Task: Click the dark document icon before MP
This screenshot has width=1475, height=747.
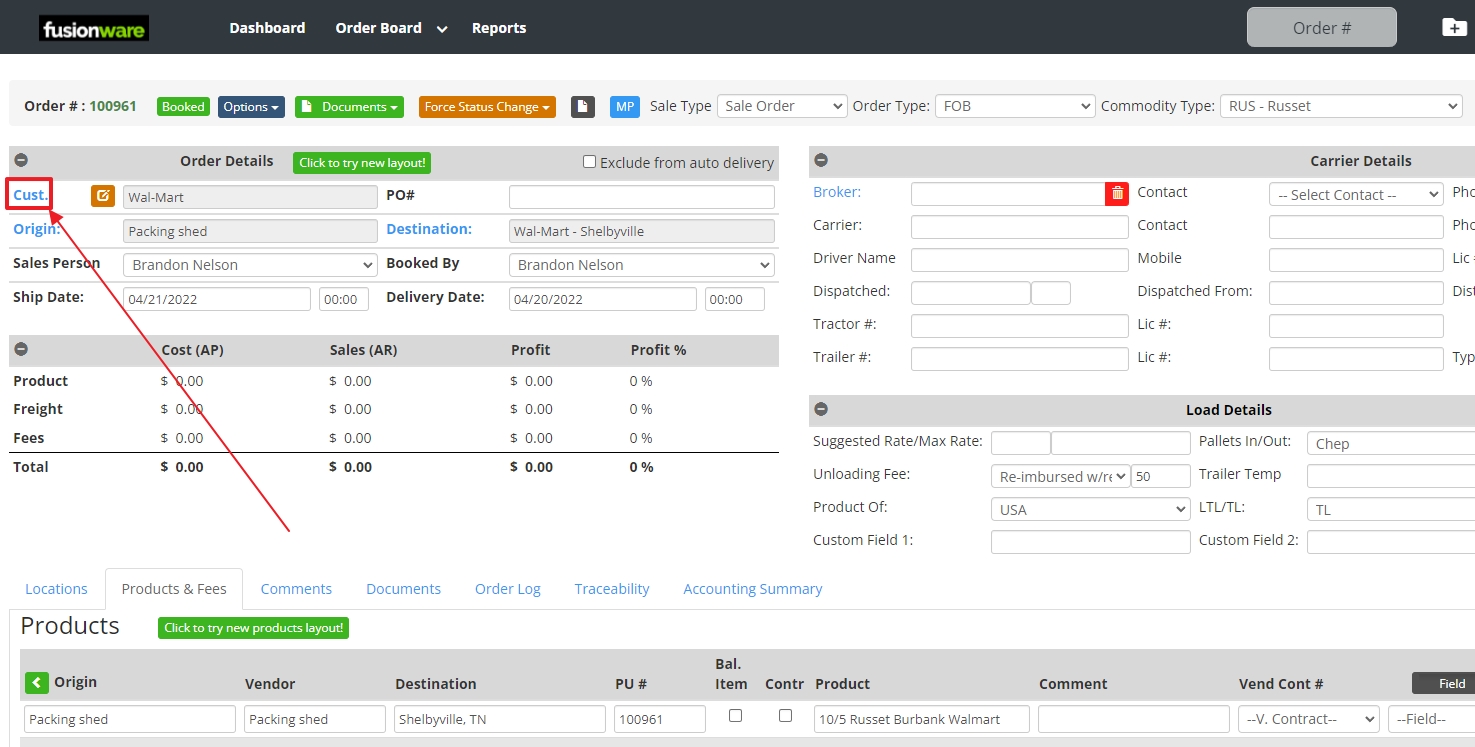Action: click(583, 107)
